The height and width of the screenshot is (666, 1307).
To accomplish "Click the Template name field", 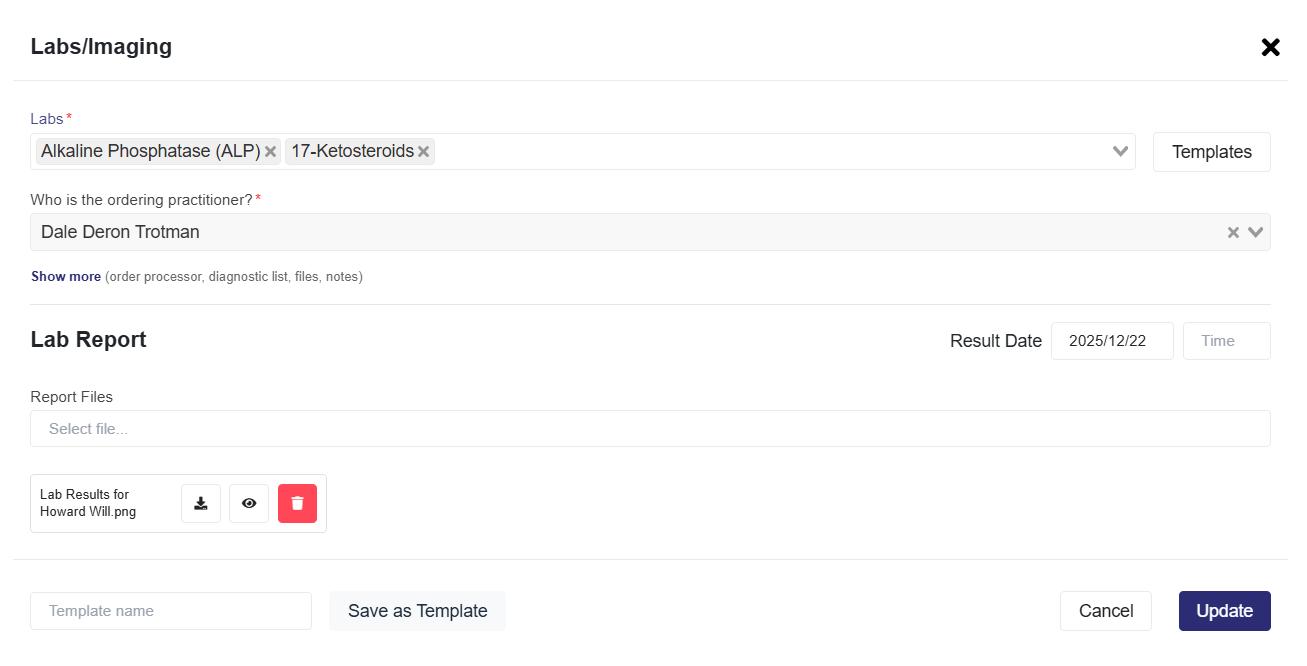I will click(x=171, y=611).
